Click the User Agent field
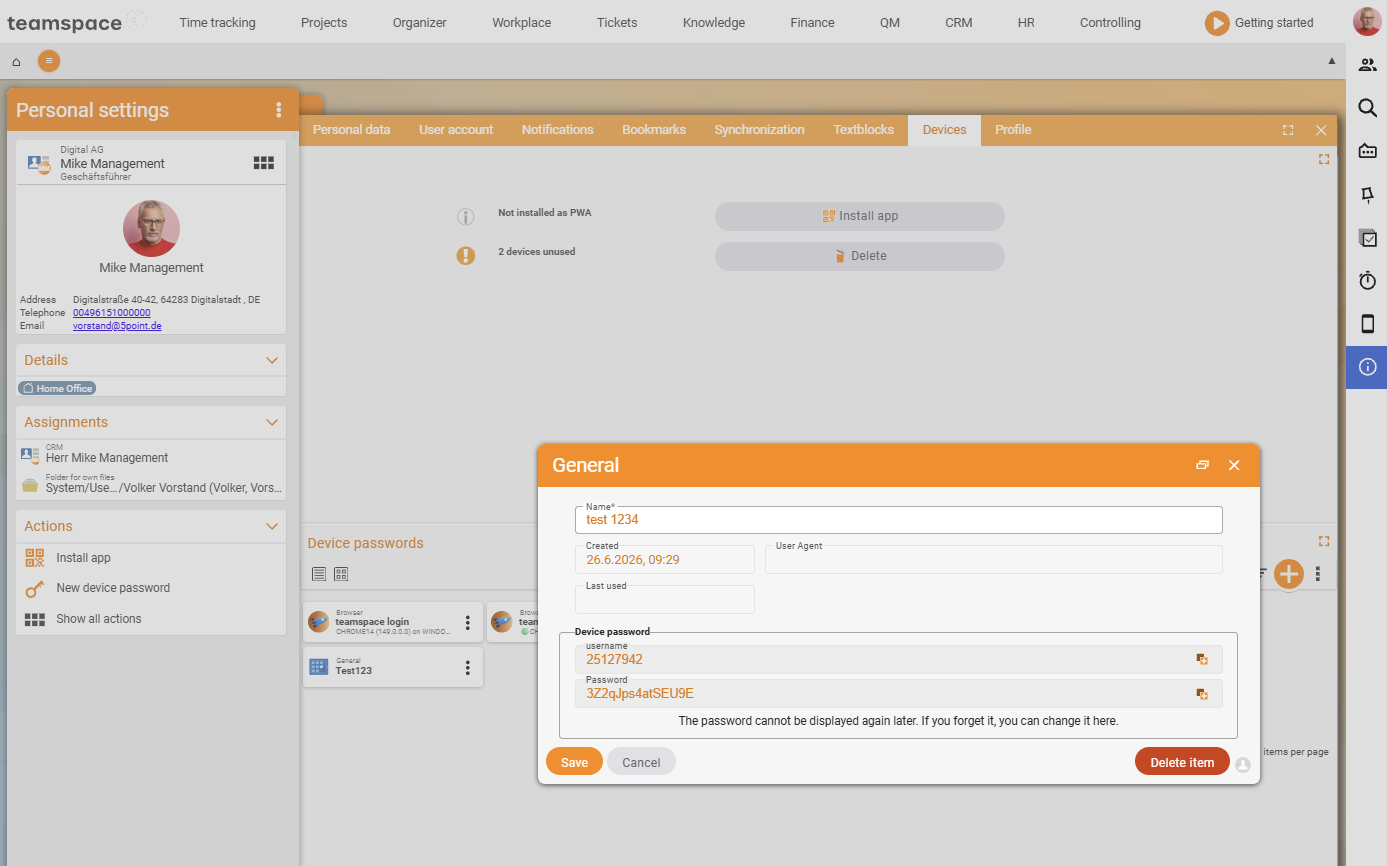This screenshot has width=1387, height=866. 993,560
